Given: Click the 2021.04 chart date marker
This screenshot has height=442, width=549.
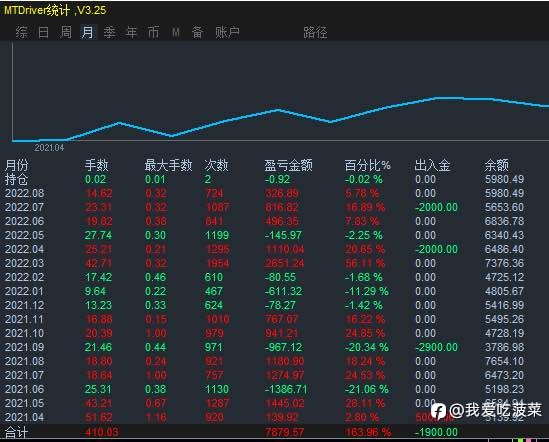Looking at the screenshot, I should click(49, 148).
